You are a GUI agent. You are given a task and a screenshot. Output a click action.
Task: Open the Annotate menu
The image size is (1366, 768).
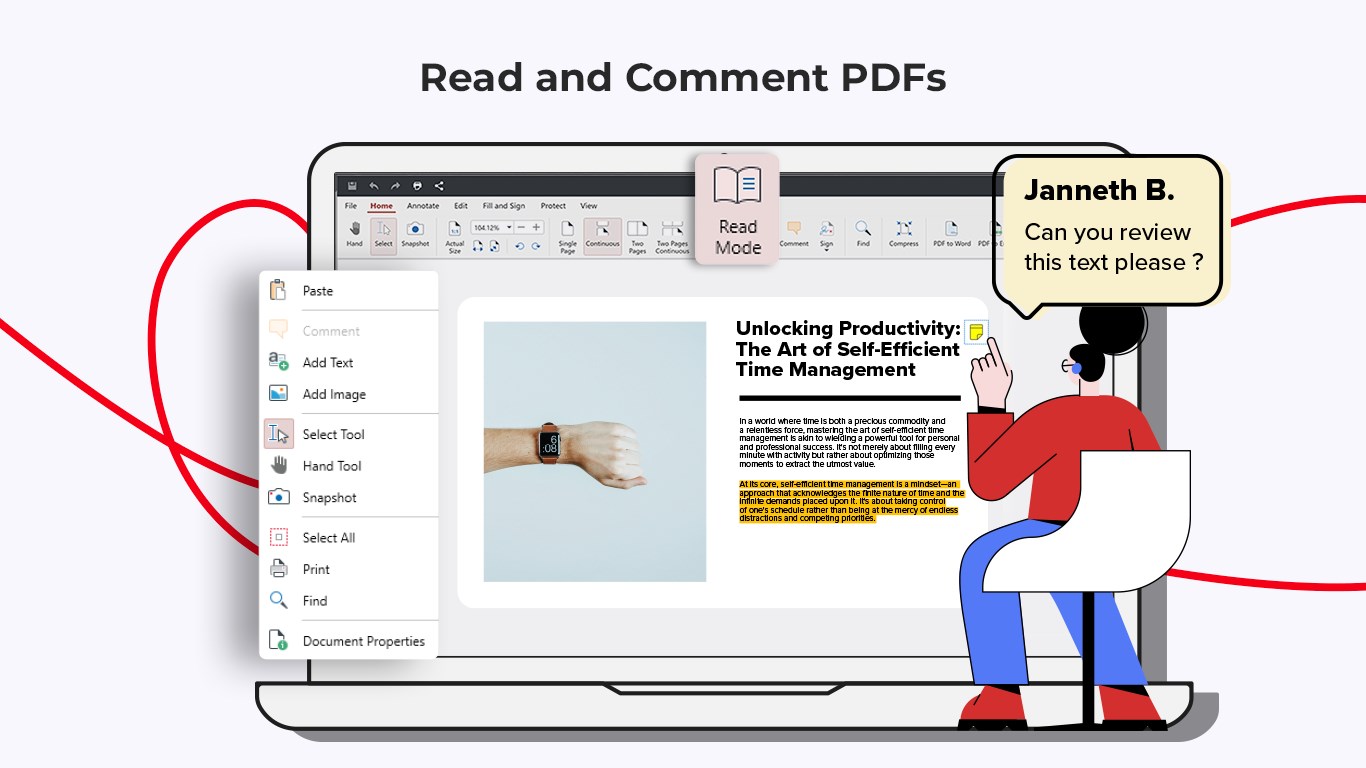[x=422, y=206]
